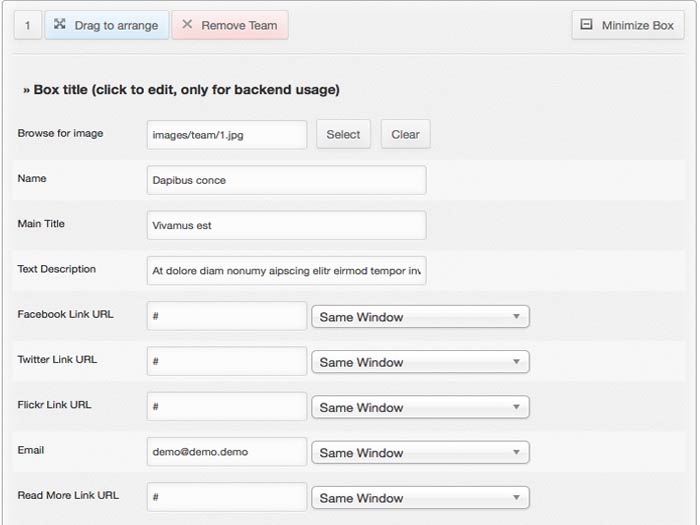The height and width of the screenshot is (525, 700).
Task: Click the Drag to arrange move icon
Action: click(x=60, y=25)
